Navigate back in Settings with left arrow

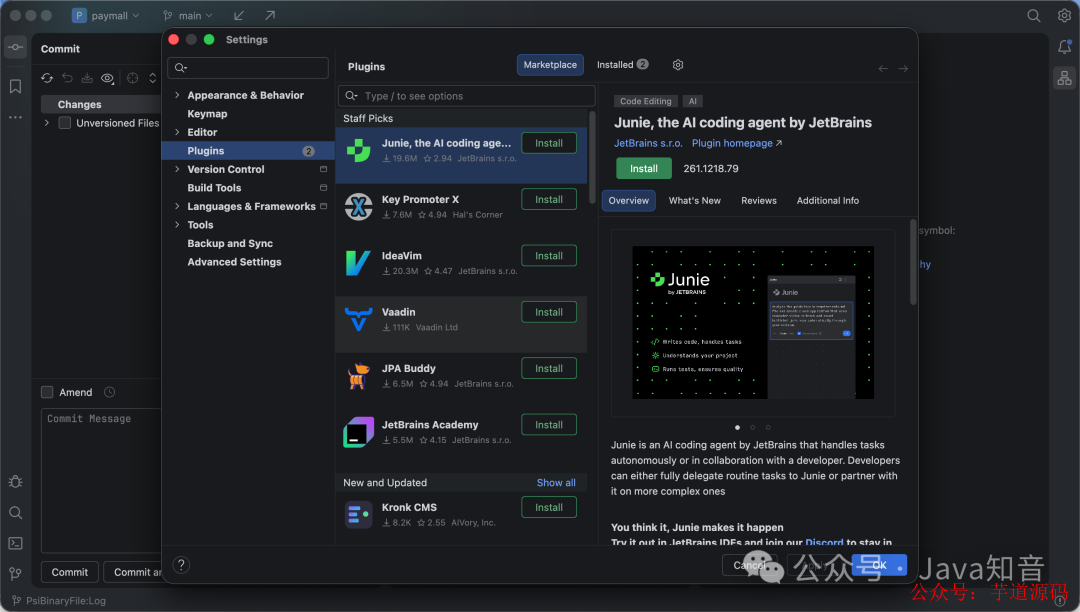point(883,68)
